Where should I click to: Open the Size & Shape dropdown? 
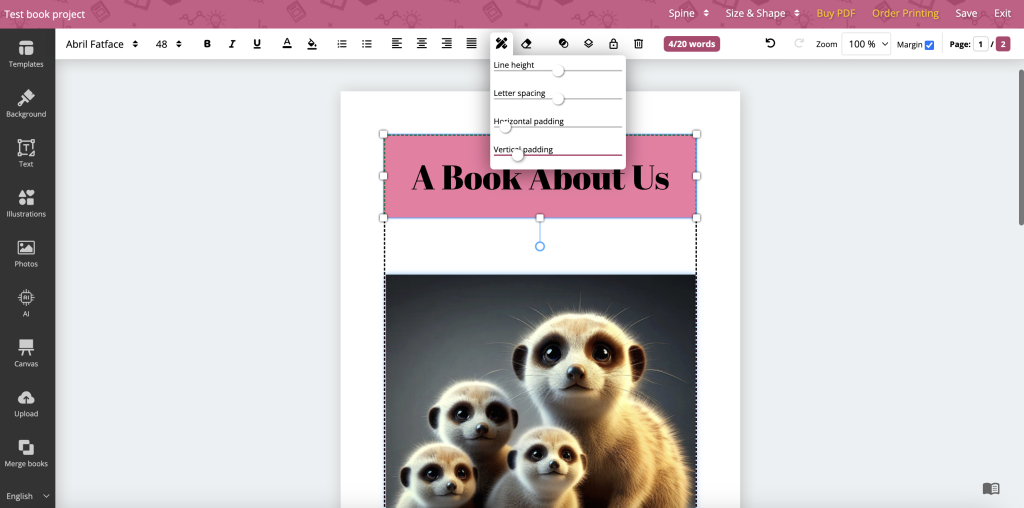(x=762, y=13)
